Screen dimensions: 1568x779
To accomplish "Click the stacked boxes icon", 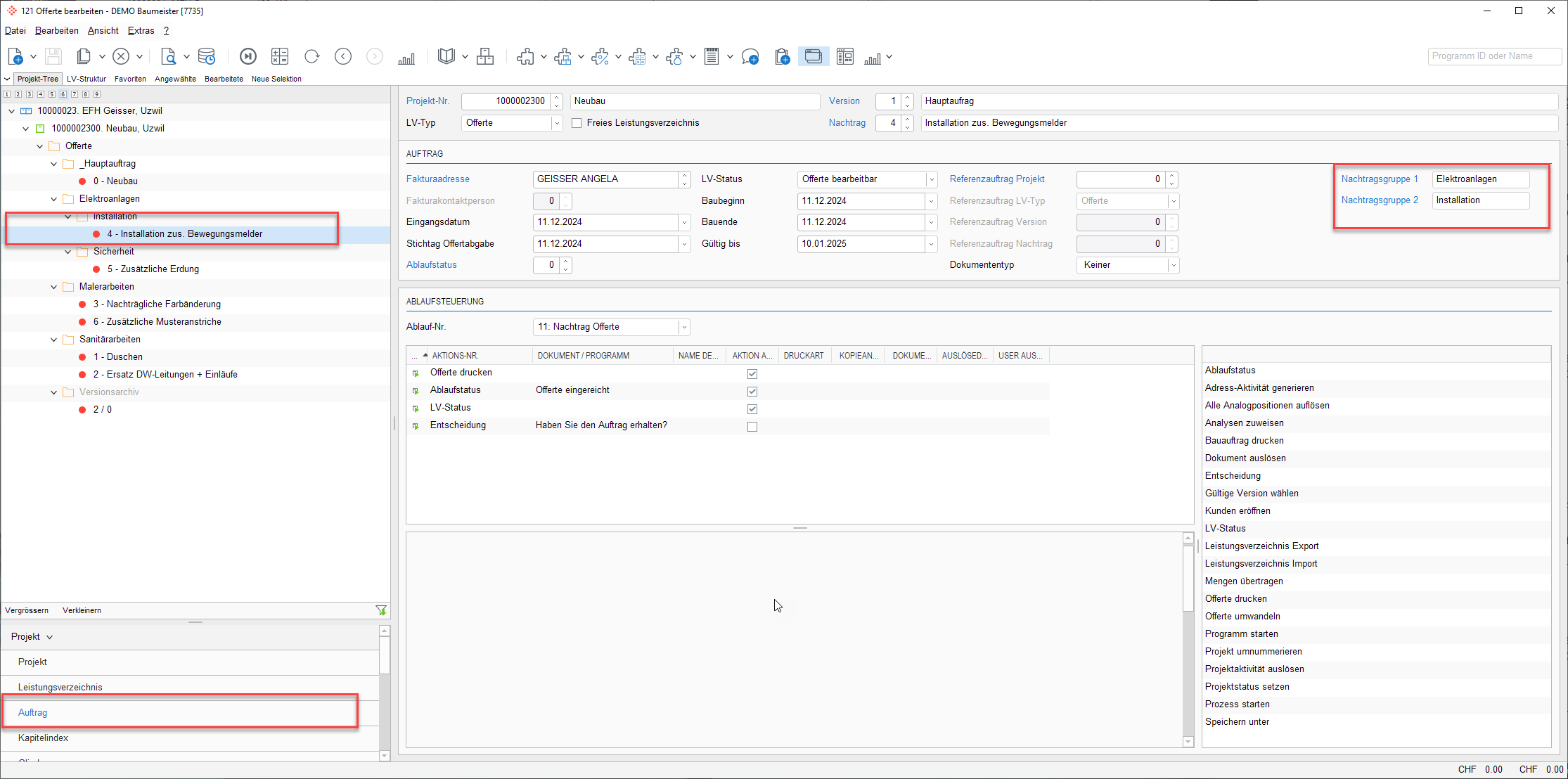I will point(485,56).
